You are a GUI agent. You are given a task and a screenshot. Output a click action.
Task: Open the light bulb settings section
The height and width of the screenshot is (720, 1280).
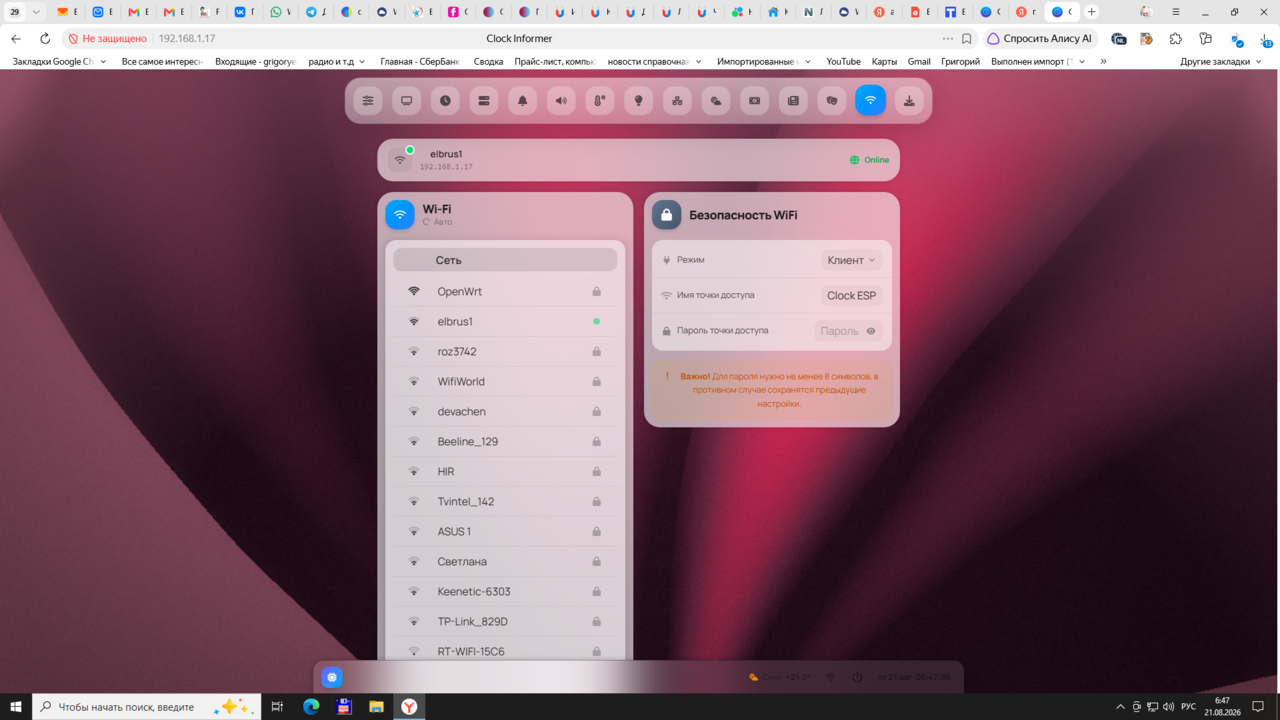click(638, 100)
